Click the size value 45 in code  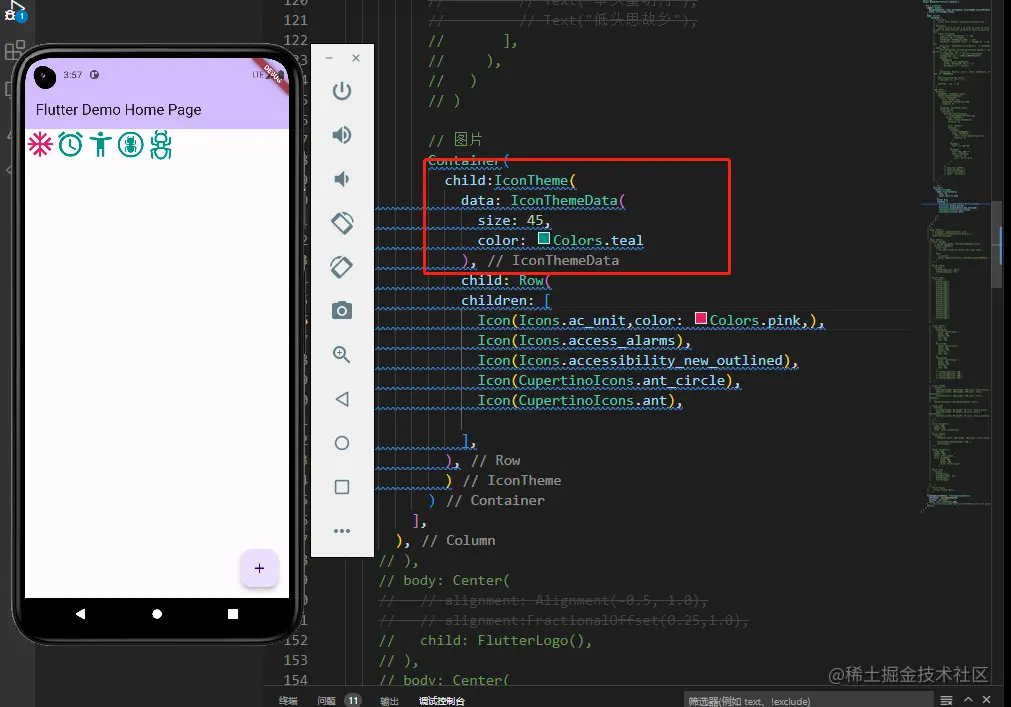[x=535, y=220]
